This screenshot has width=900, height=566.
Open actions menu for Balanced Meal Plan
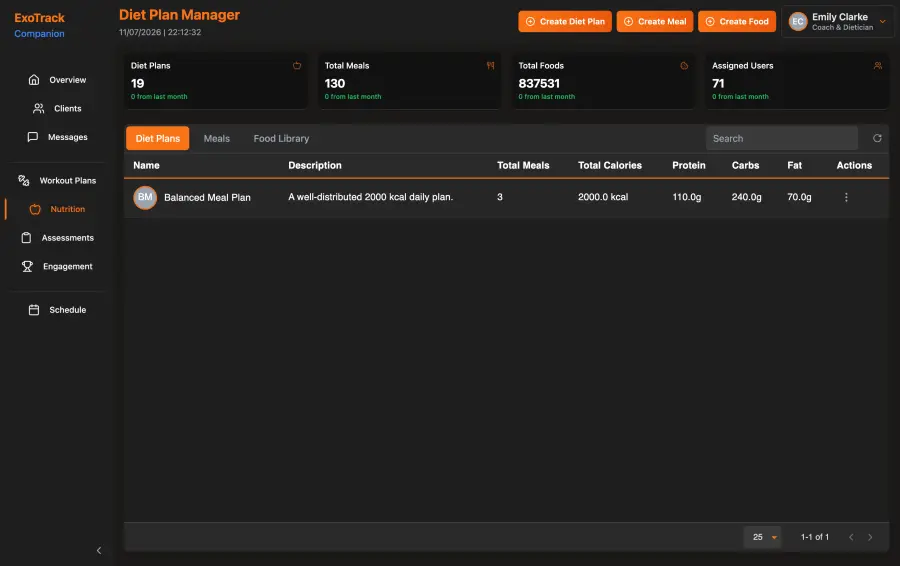point(846,197)
